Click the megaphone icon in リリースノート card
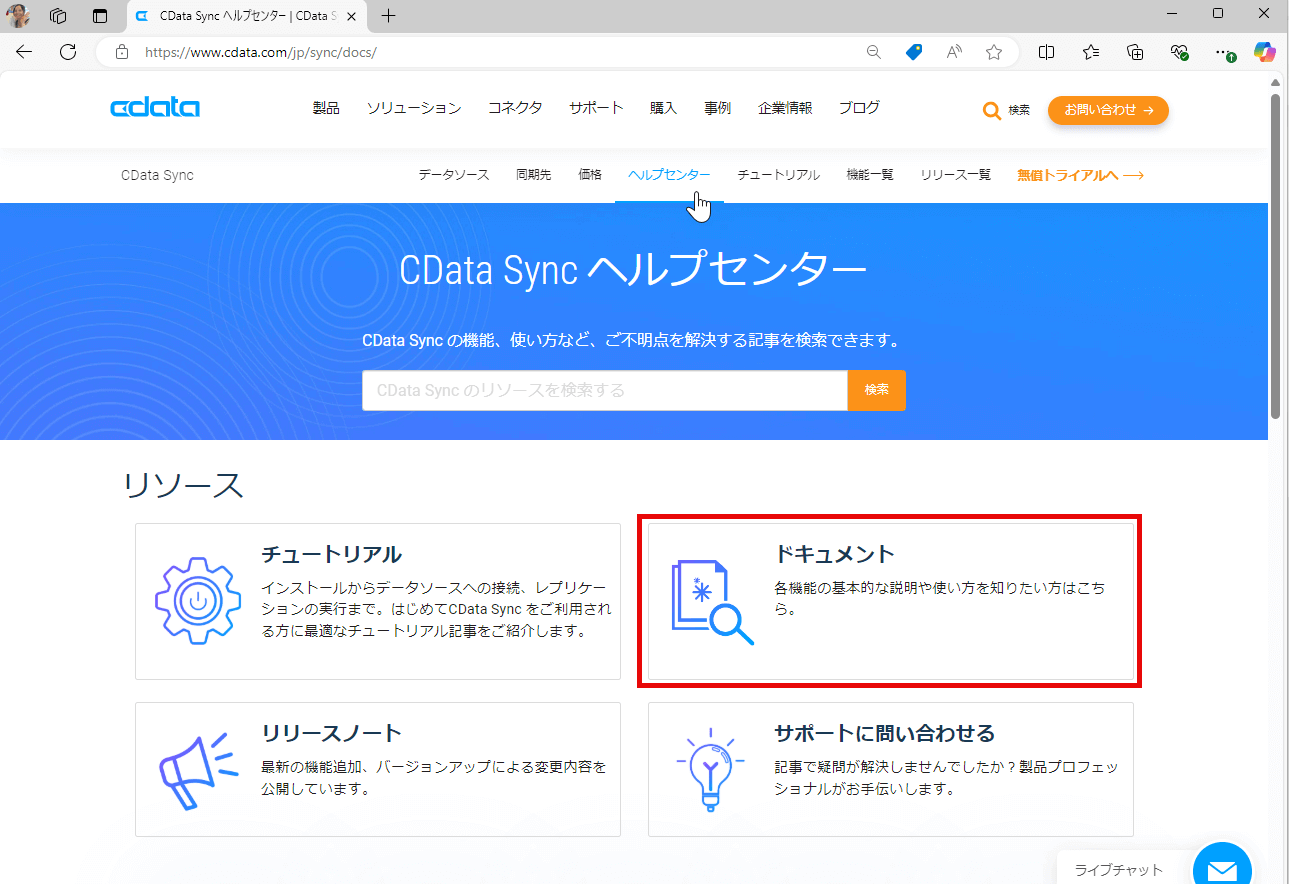Screen dimensions: 1289x884 [x=198, y=769]
